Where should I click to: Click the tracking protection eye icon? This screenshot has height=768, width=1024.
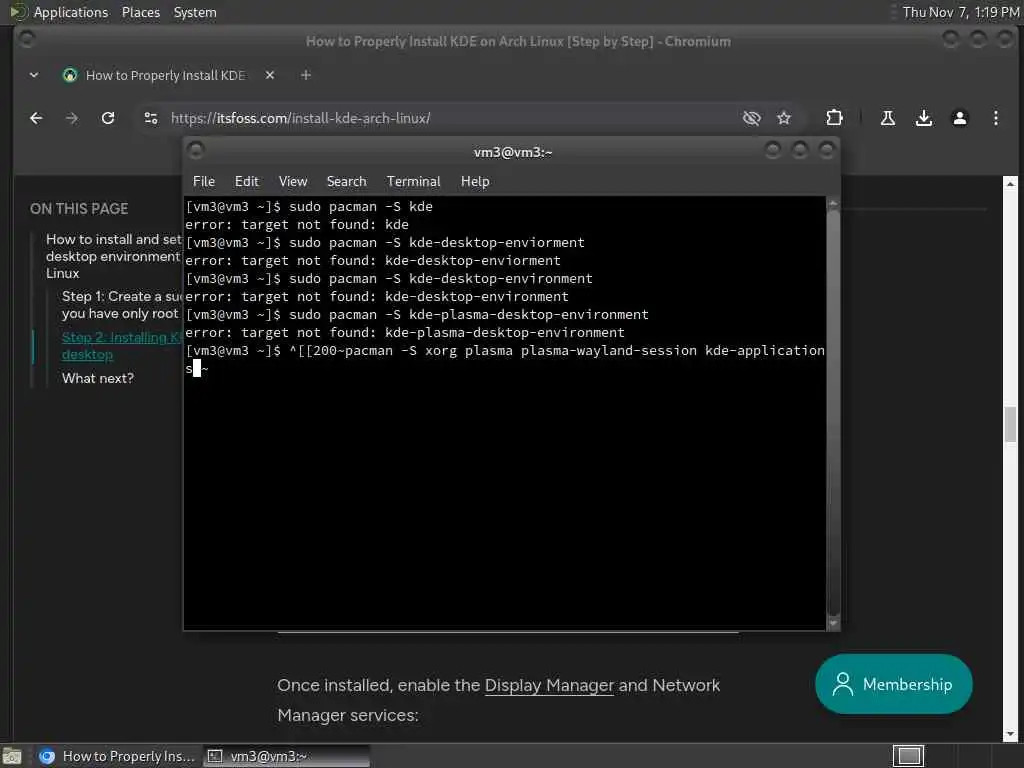752,118
